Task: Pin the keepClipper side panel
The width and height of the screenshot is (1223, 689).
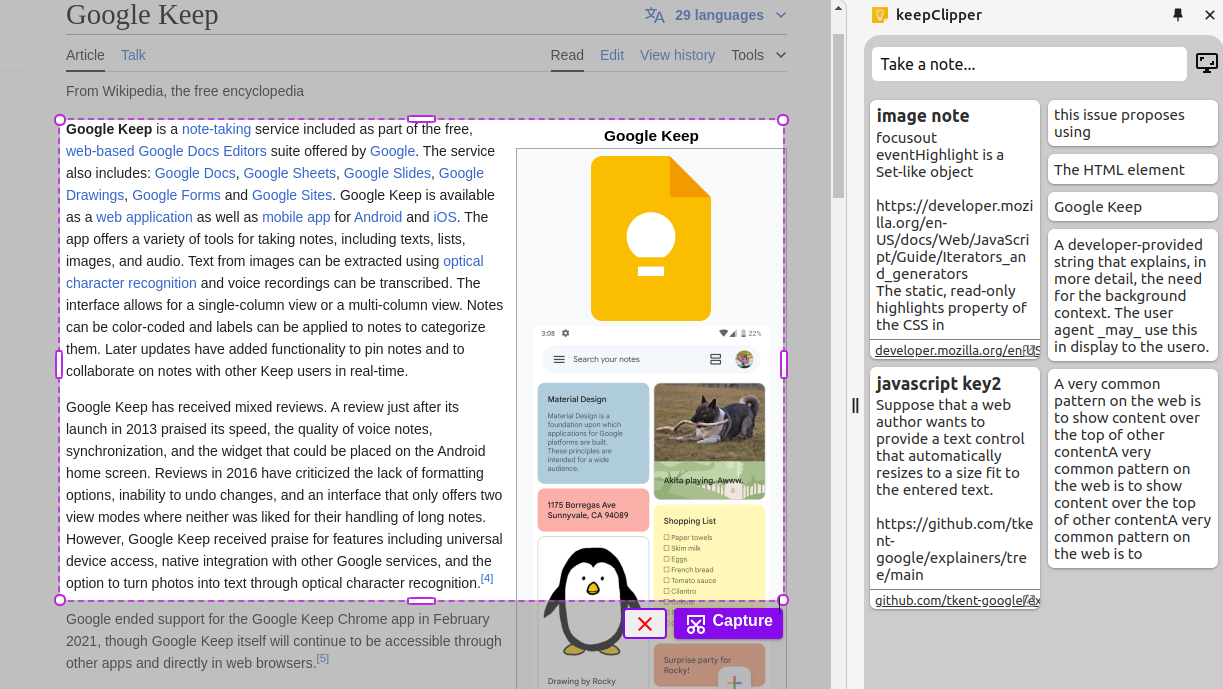Action: [1178, 15]
